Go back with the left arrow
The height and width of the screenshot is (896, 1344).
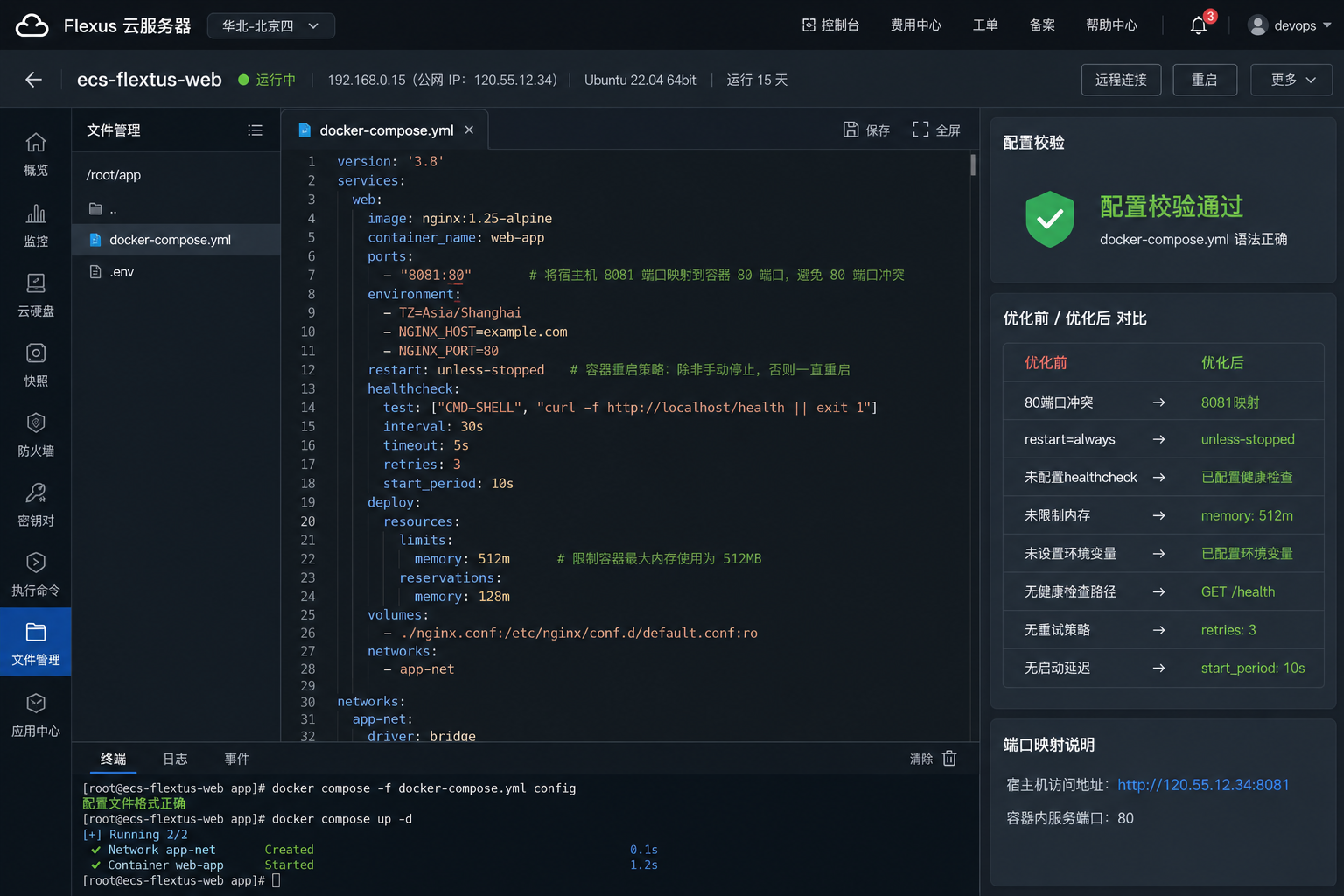click(x=34, y=80)
